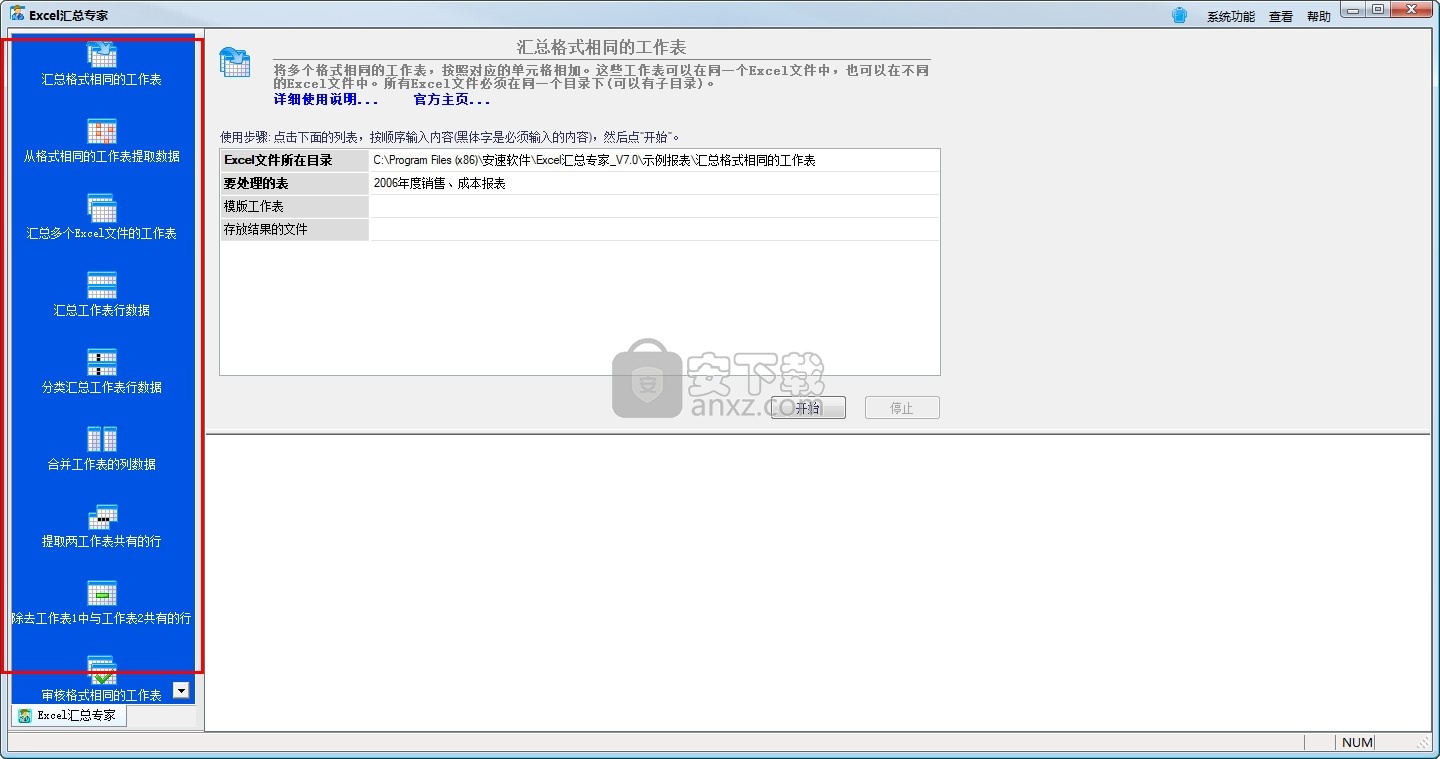Click the 开始 button

[x=808, y=408]
